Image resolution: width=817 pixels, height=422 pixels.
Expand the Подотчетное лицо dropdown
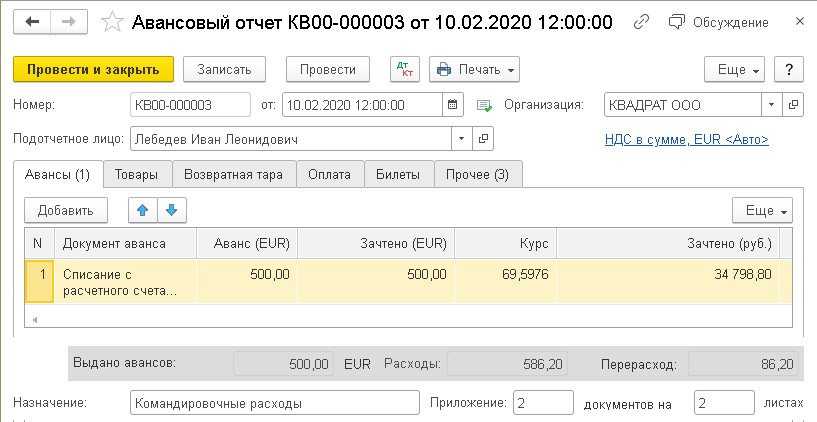click(462, 139)
